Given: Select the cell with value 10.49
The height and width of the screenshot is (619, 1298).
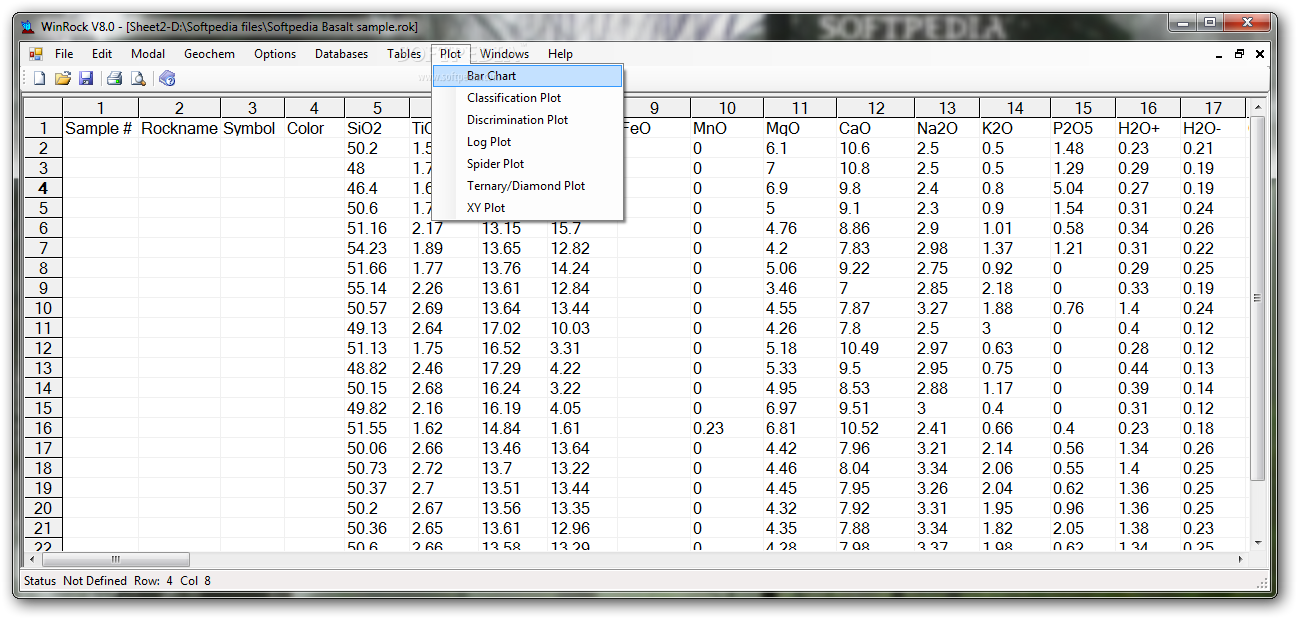Looking at the screenshot, I should coord(876,348).
